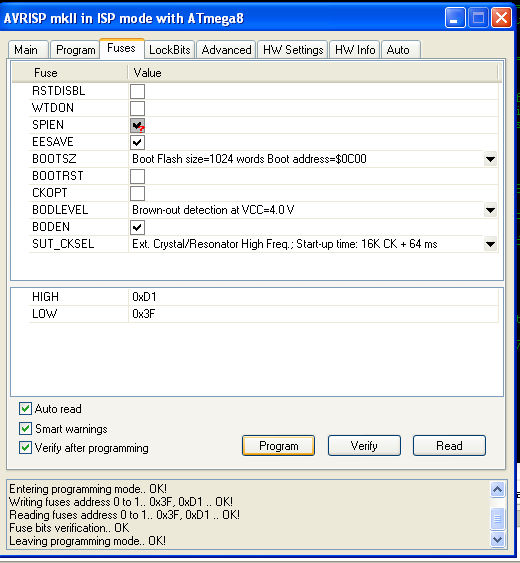Select the Fuses tab
This screenshot has height=563, width=520.
[122, 48]
